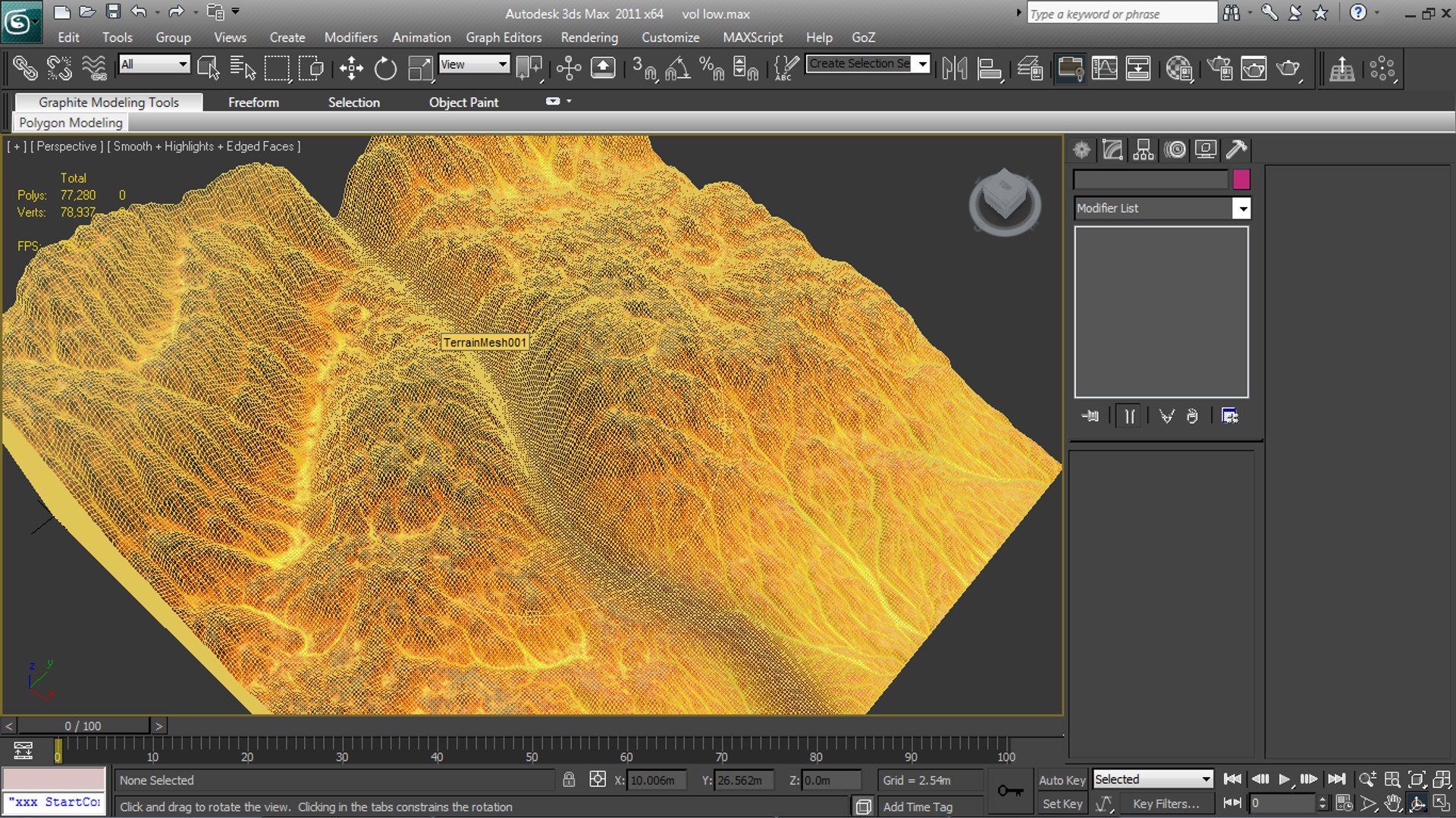Screen dimensions: 1456x818
Task: Open the Rendering menu
Action: tap(589, 37)
